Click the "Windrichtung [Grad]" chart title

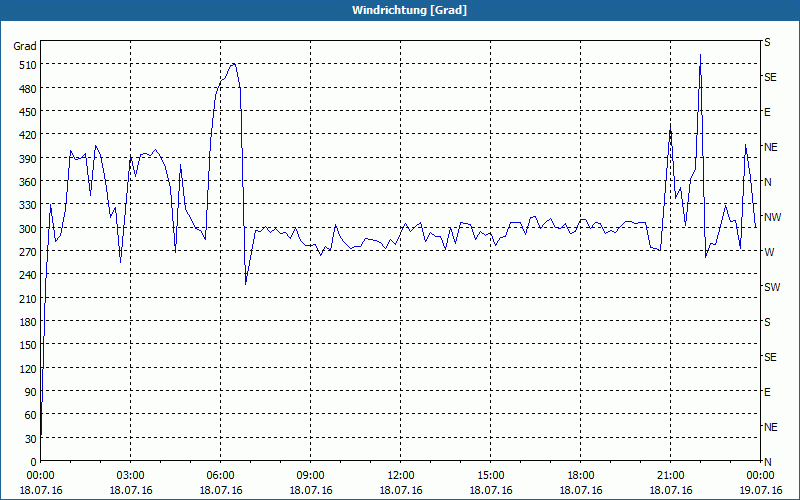[x=409, y=10]
